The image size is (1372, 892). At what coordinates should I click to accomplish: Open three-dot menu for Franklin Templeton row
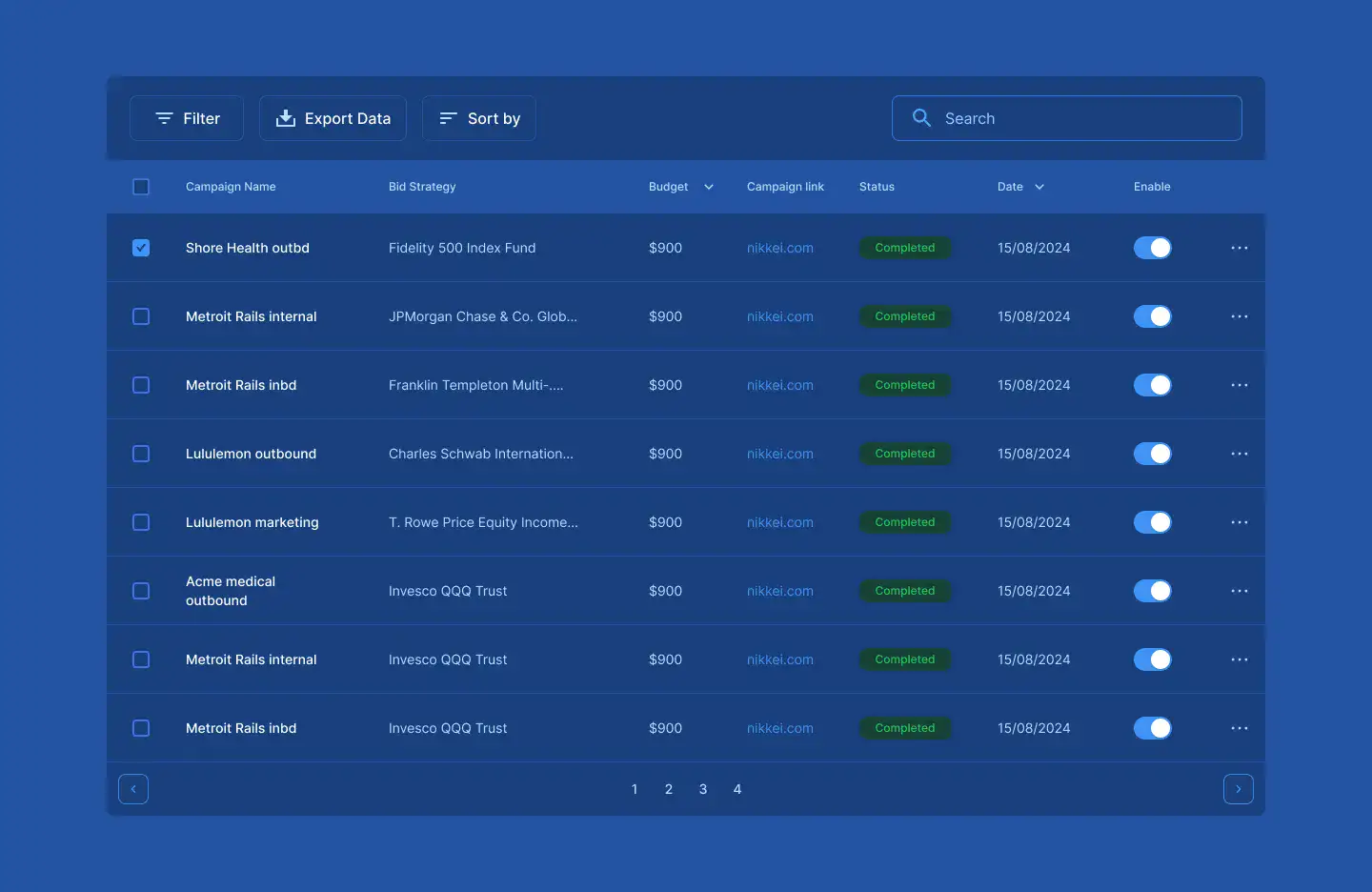point(1239,385)
